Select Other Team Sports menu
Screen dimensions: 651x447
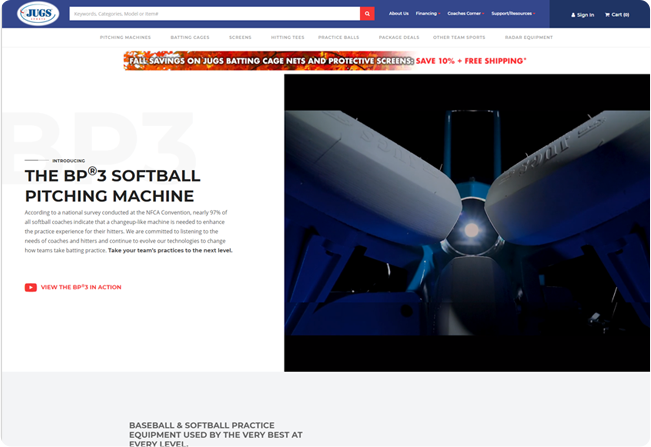coord(459,37)
